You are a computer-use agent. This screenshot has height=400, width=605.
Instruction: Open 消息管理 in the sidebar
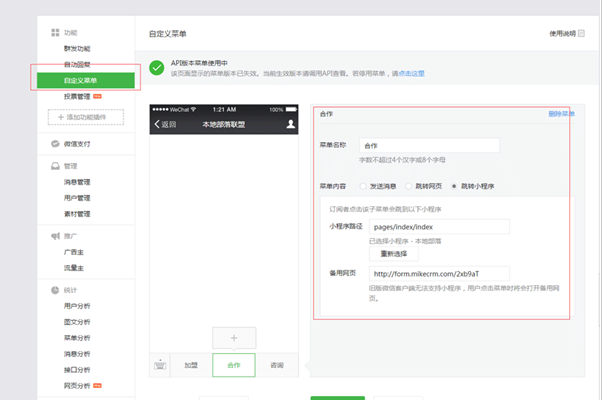(x=77, y=182)
